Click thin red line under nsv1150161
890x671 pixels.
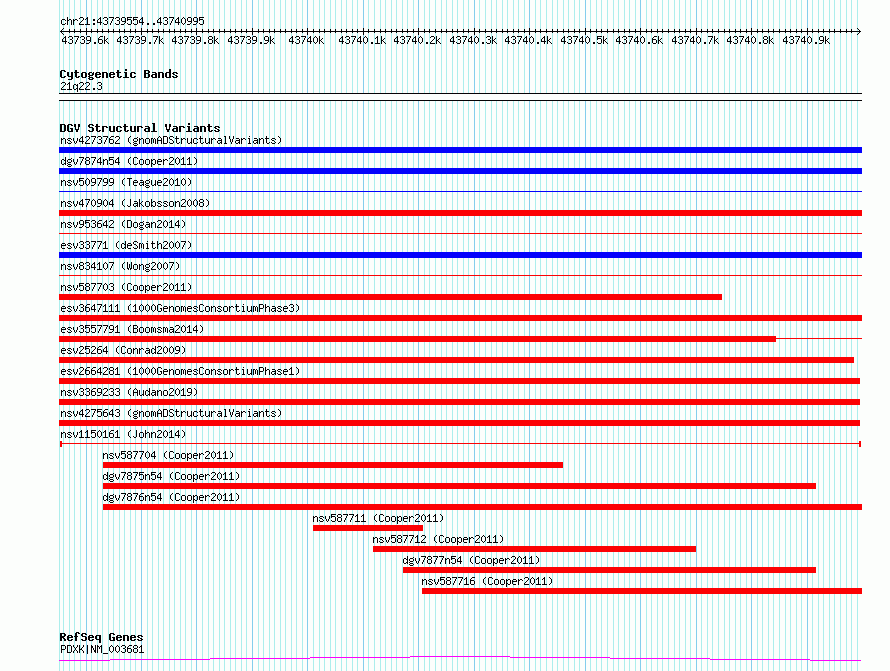pos(460,444)
